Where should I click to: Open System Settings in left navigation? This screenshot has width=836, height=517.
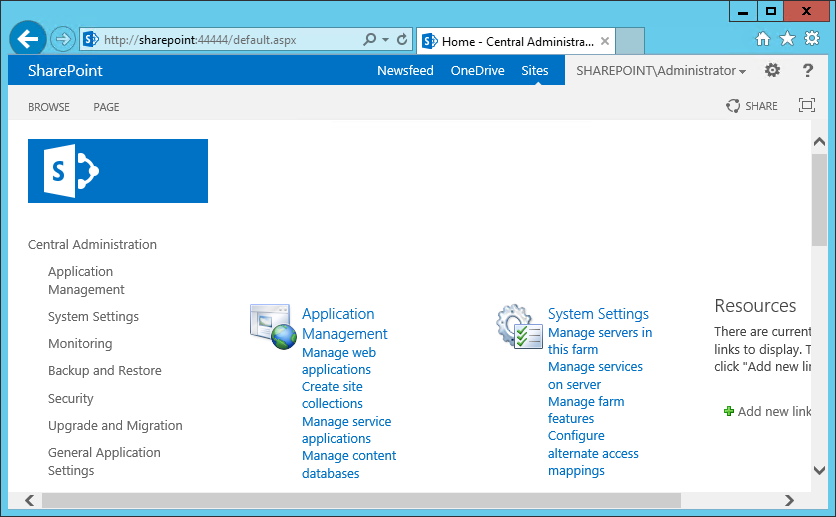(x=93, y=317)
